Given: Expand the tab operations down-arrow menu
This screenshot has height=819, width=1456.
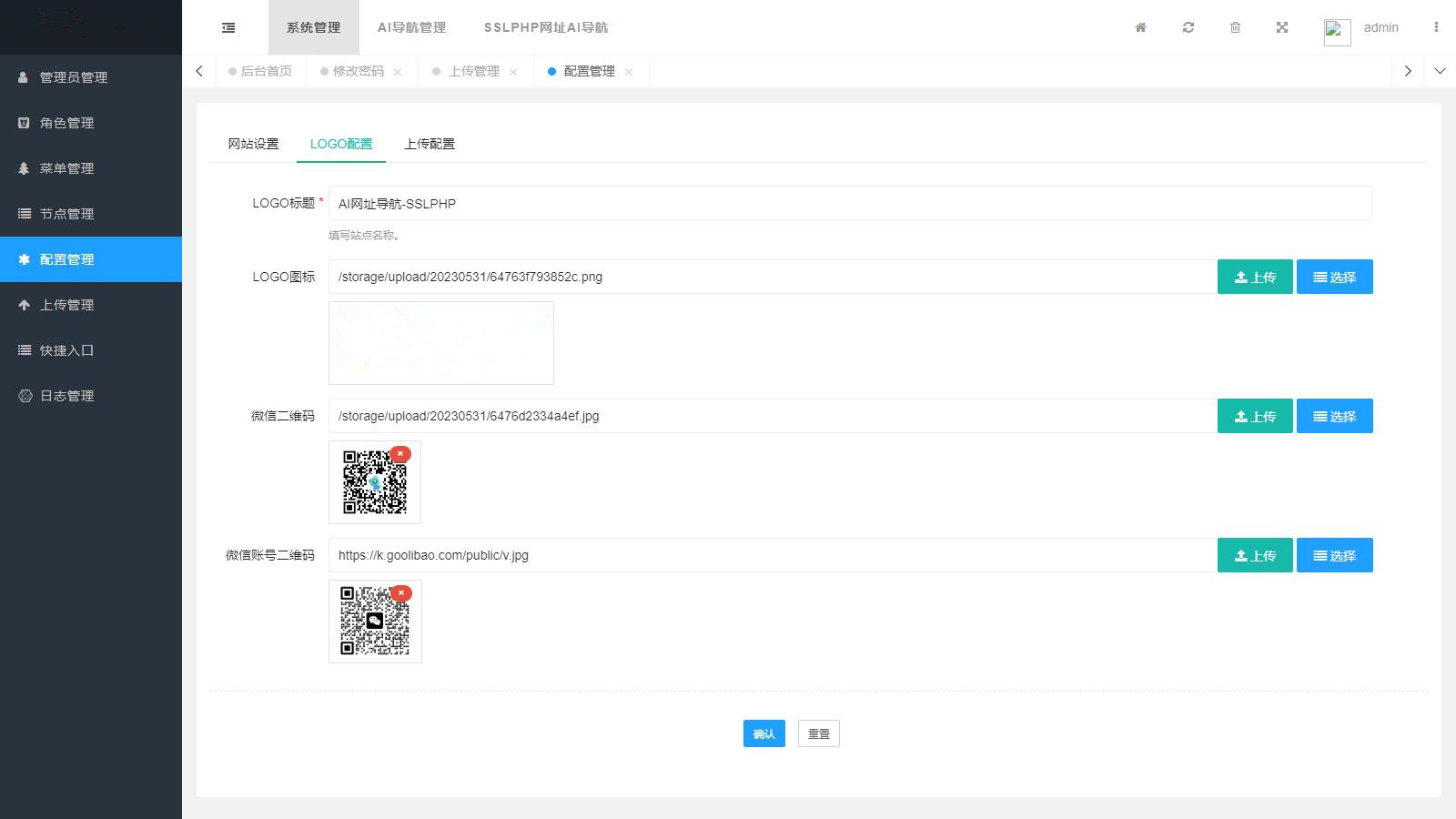Looking at the screenshot, I should (x=1440, y=71).
